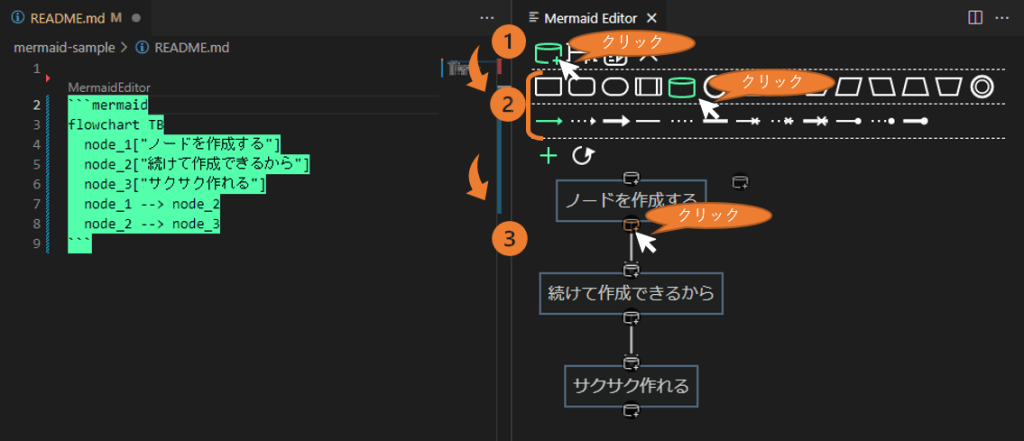This screenshot has height=441, width=1024.
Task: Select the thick arrow link style
Action: coord(616,121)
